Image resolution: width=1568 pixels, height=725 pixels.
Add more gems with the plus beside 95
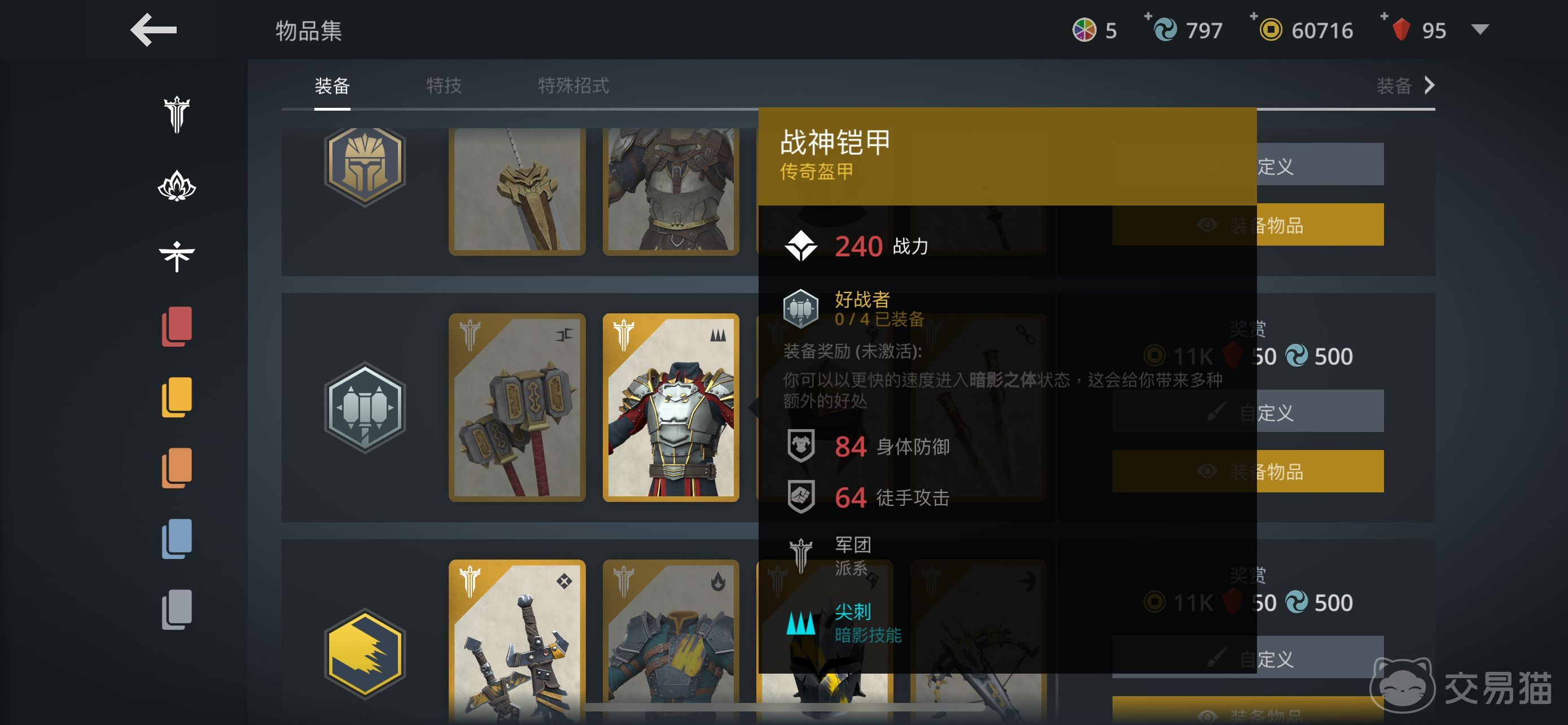1384,16
